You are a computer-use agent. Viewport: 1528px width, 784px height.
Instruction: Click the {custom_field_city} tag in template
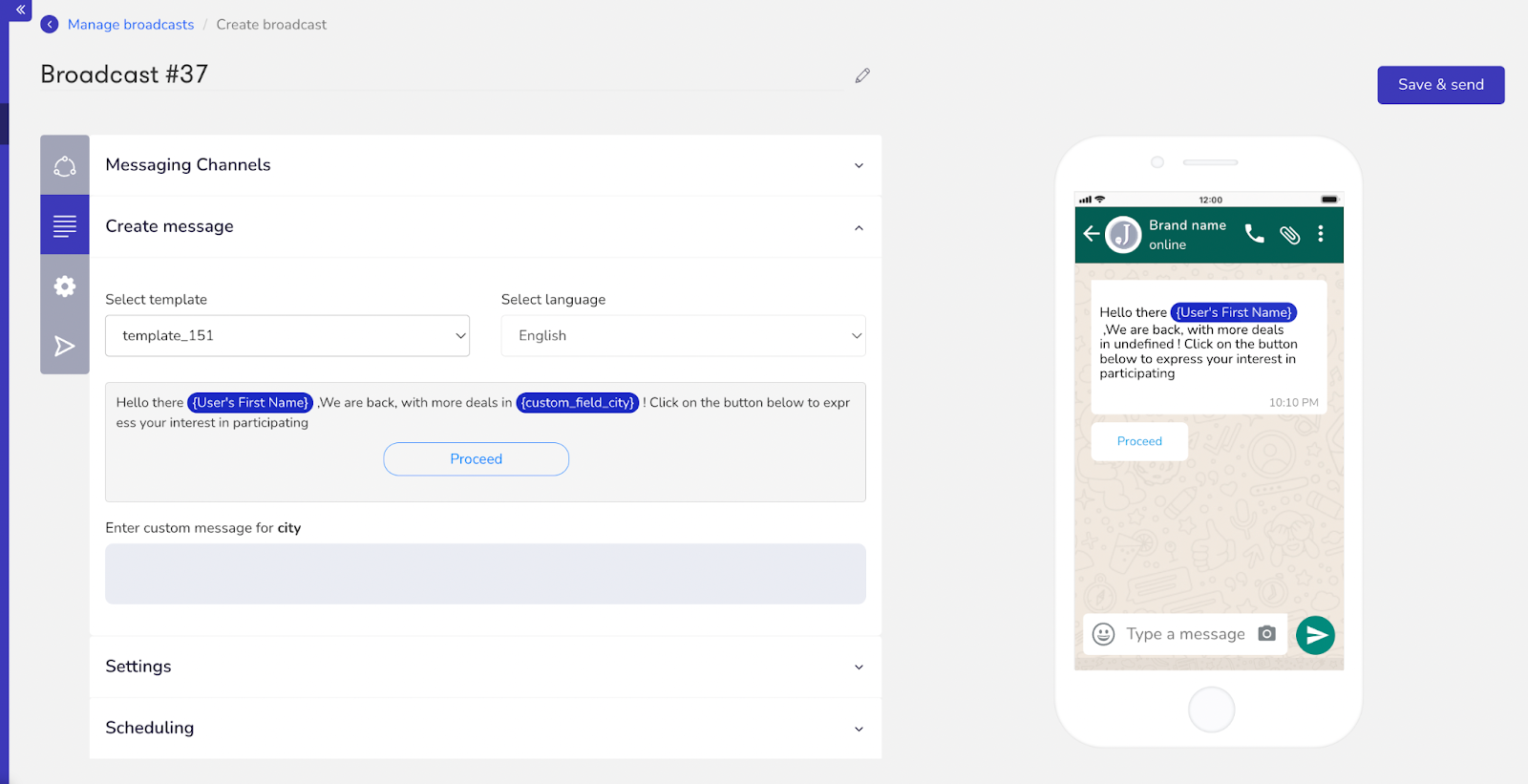point(578,403)
